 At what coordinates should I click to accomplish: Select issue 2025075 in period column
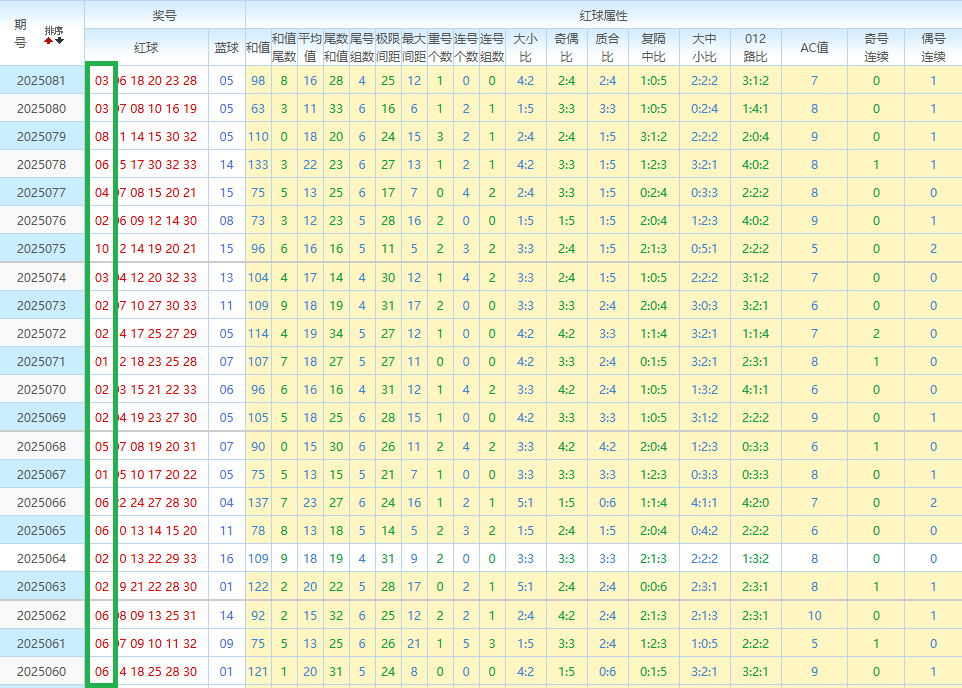coord(42,248)
